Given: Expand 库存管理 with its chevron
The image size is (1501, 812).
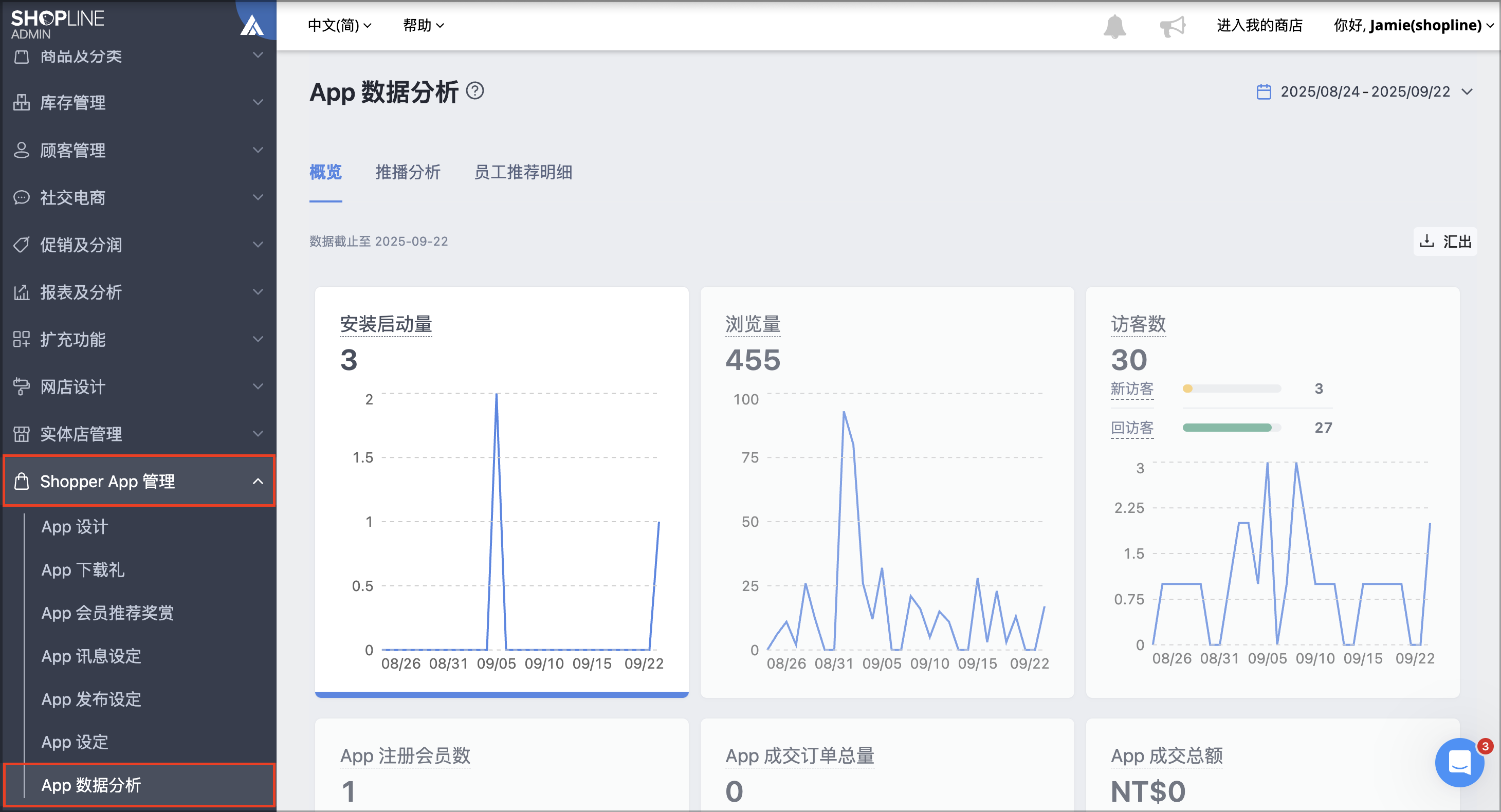Looking at the screenshot, I should click(258, 102).
